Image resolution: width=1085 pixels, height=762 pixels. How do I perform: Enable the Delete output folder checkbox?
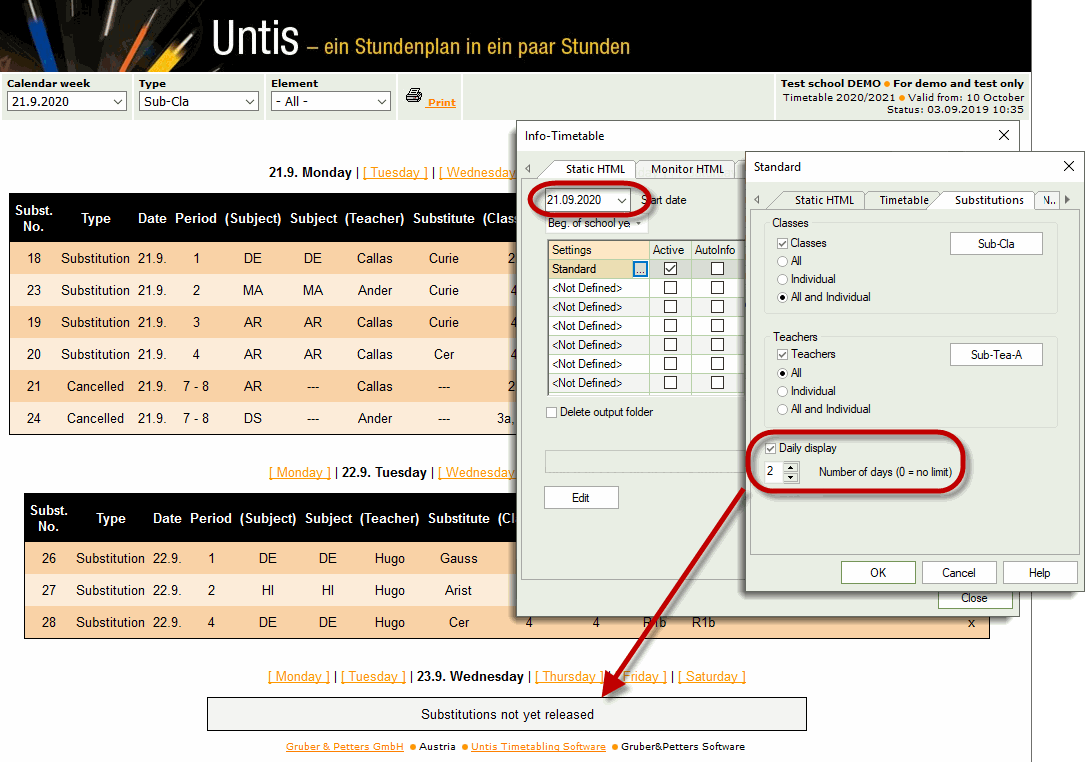[552, 412]
